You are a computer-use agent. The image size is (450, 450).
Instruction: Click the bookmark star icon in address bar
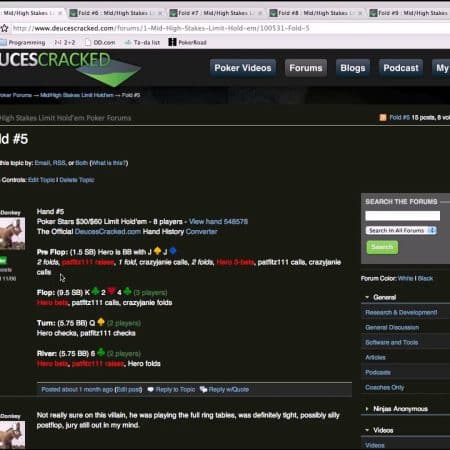pos(4,28)
